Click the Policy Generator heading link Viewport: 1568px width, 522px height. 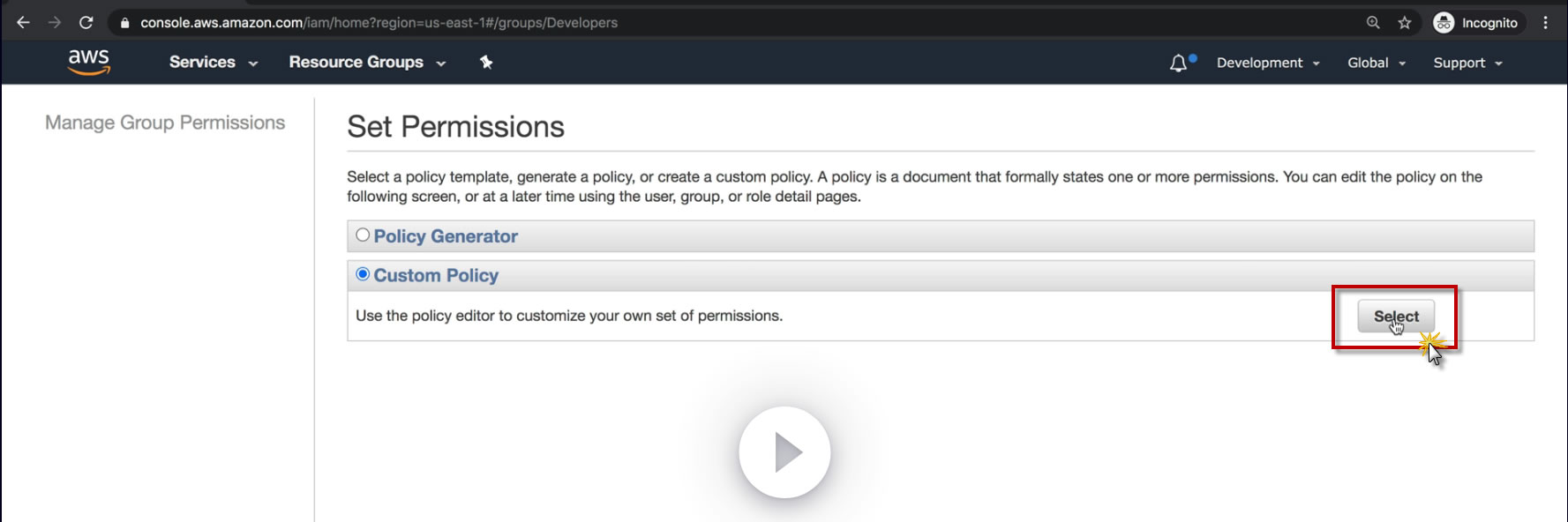click(446, 236)
